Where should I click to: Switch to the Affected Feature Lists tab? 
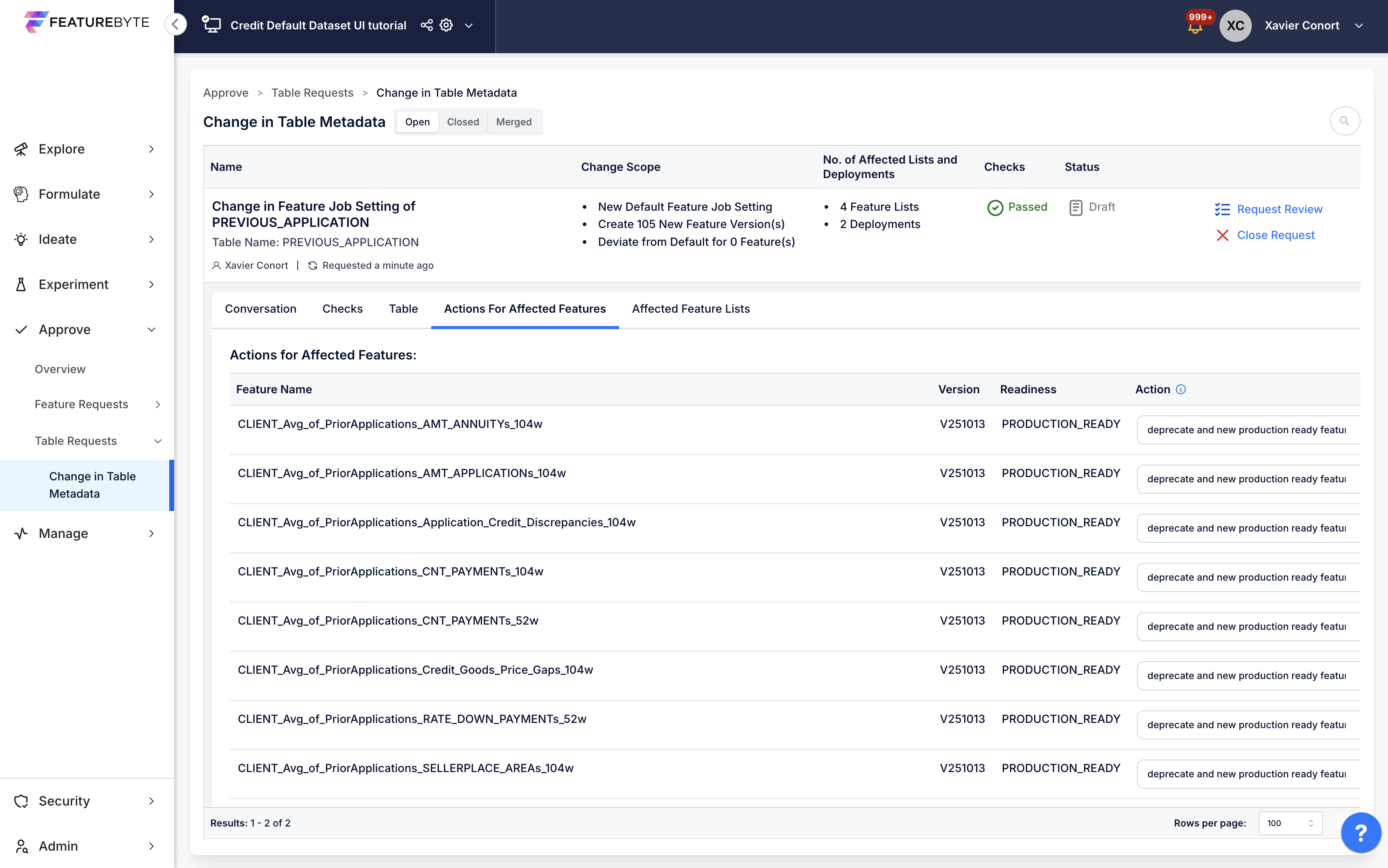click(x=690, y=309)
